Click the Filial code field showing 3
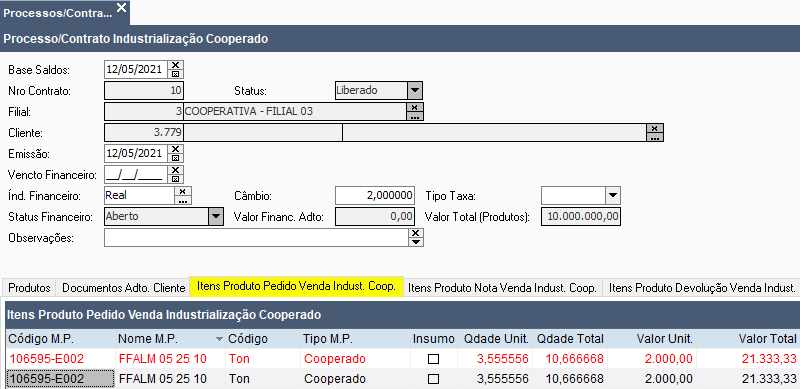Viewport: 800px width, 389px height. point(144,111)
